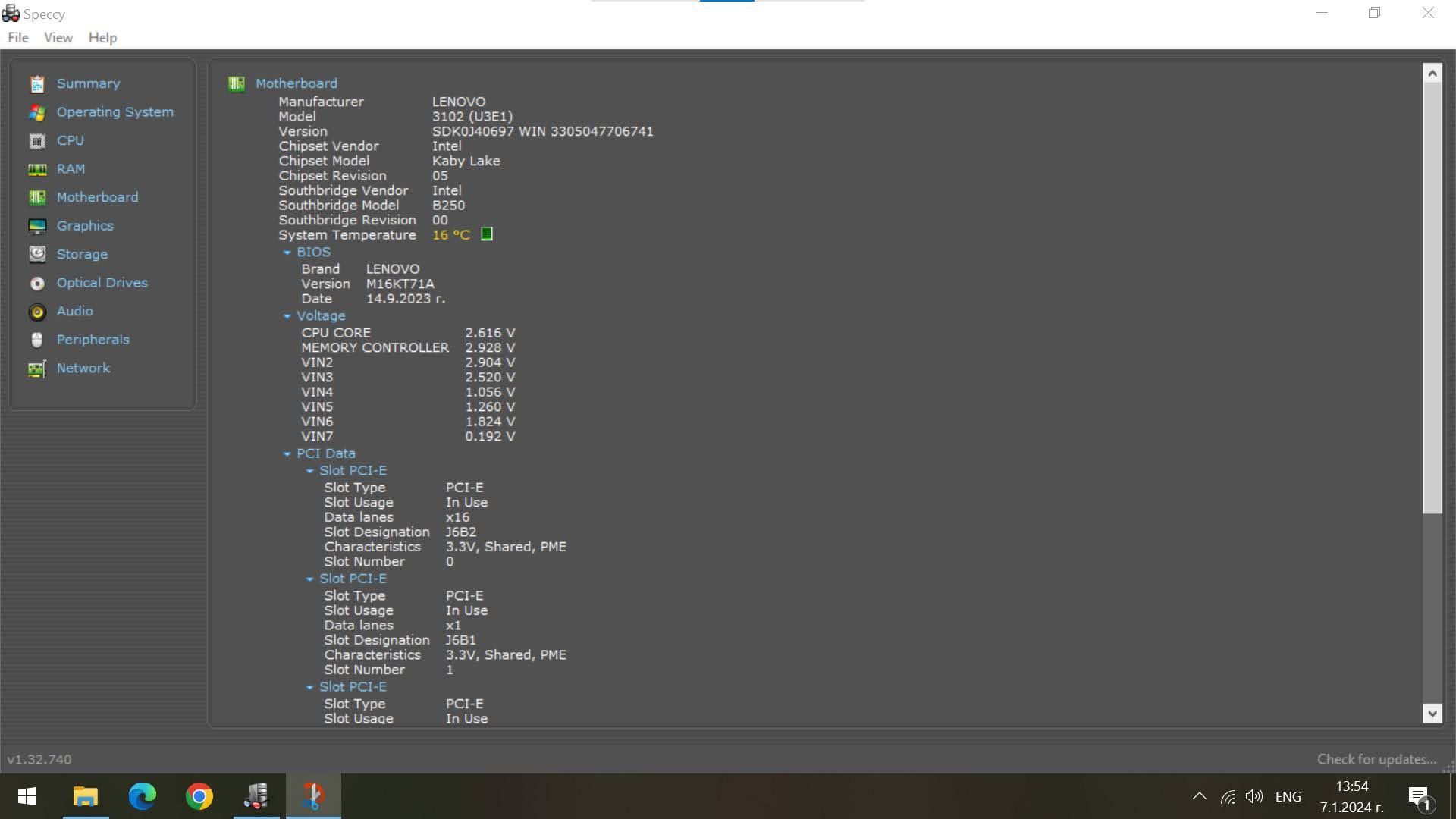Click the BIOS version M16KT71A
The image size is (1456, 819).
[x=400, y=284]
